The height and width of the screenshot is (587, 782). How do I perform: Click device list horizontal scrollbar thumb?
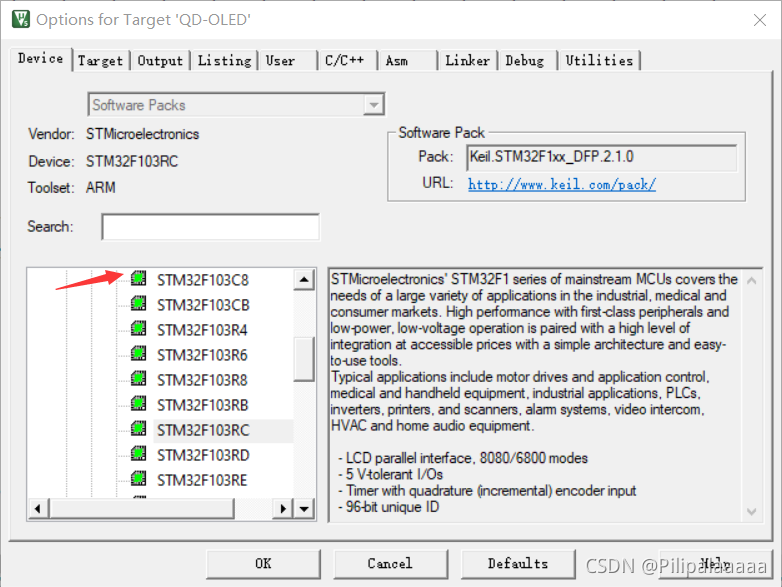tap(141, 509)
